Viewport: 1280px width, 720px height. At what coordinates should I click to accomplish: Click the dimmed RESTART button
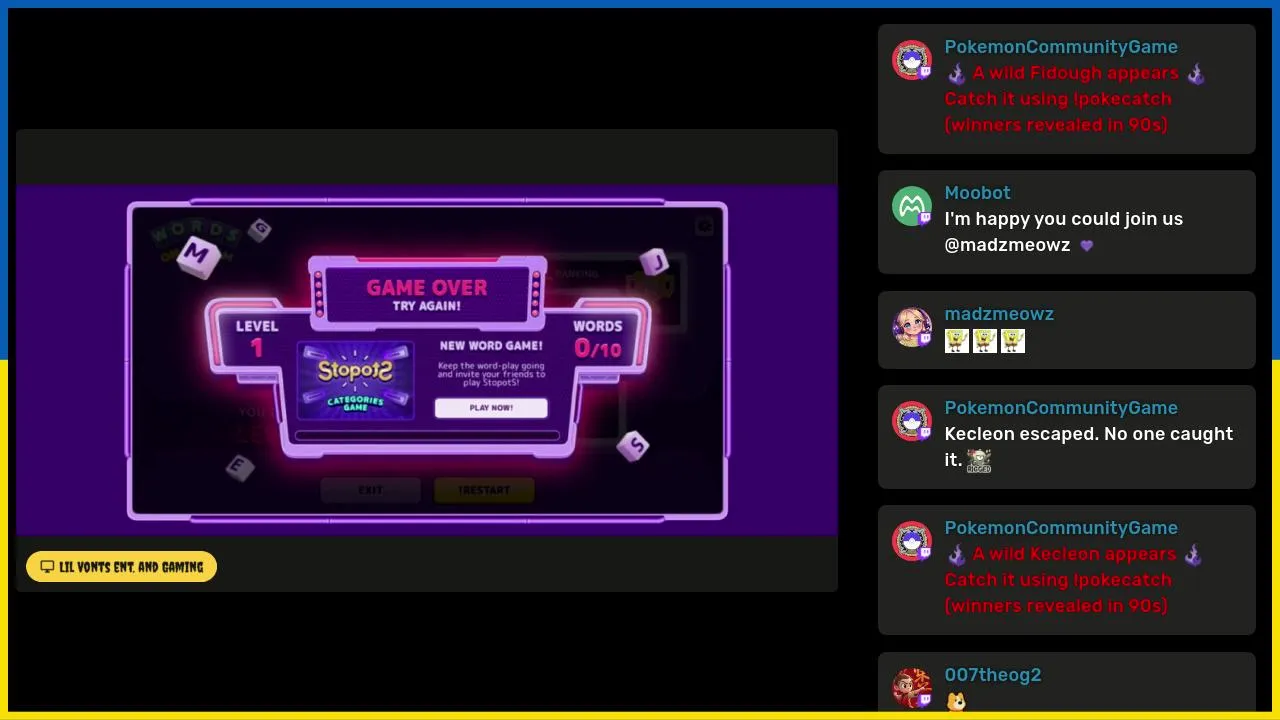484,490
